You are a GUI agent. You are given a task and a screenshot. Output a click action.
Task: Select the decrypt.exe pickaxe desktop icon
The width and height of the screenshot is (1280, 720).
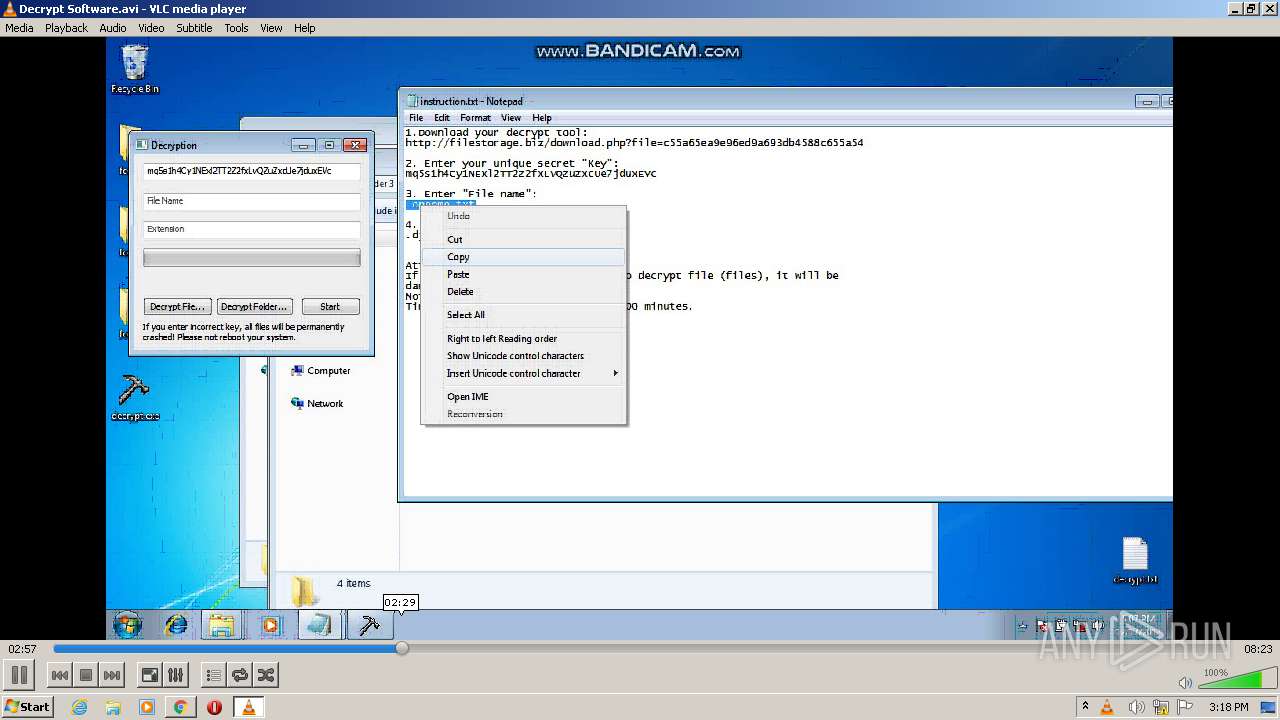click(134, 398)
